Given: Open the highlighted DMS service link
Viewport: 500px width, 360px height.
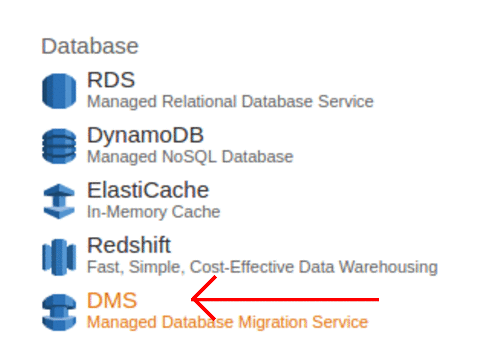Looking at the screenshot, I should 112,300.
